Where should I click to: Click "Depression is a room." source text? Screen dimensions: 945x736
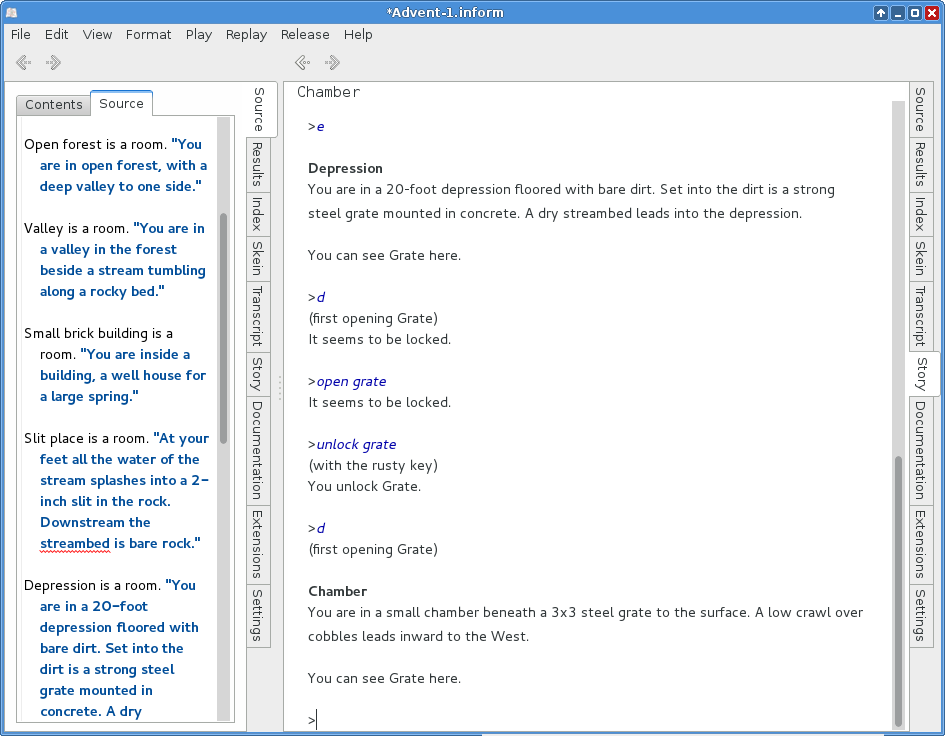tap(93, 585)
